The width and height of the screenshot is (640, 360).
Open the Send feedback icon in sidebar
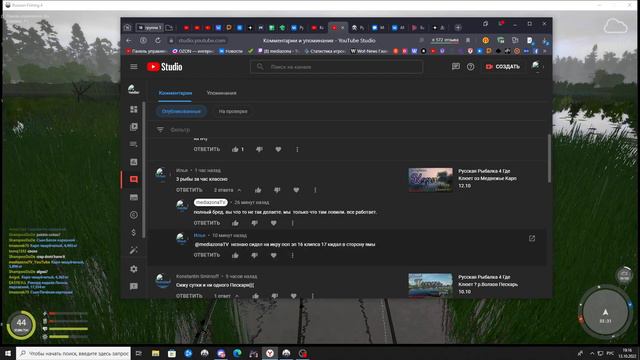click(133, 287)
